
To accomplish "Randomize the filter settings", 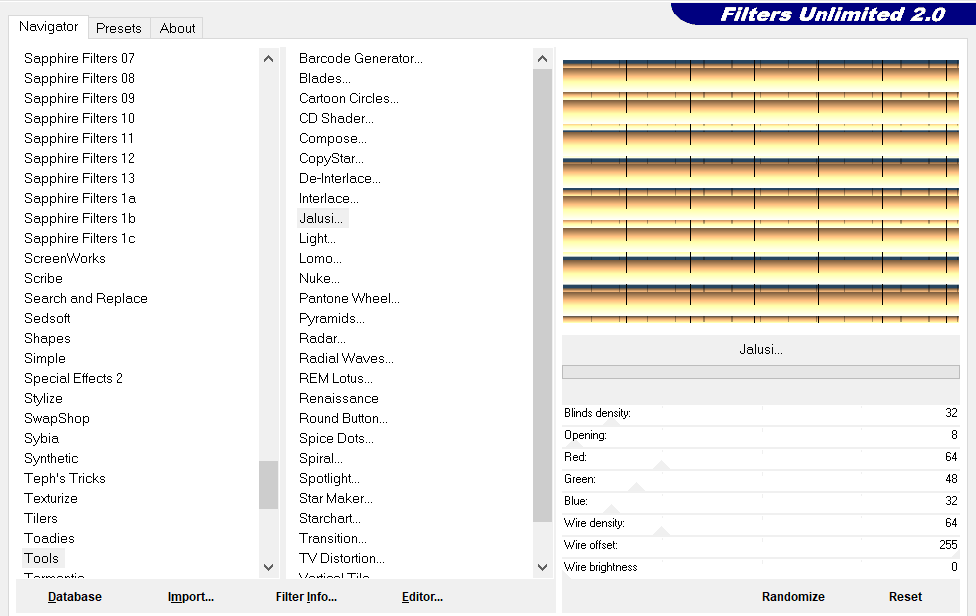I will pyautogui.click(x=793, y=597).
